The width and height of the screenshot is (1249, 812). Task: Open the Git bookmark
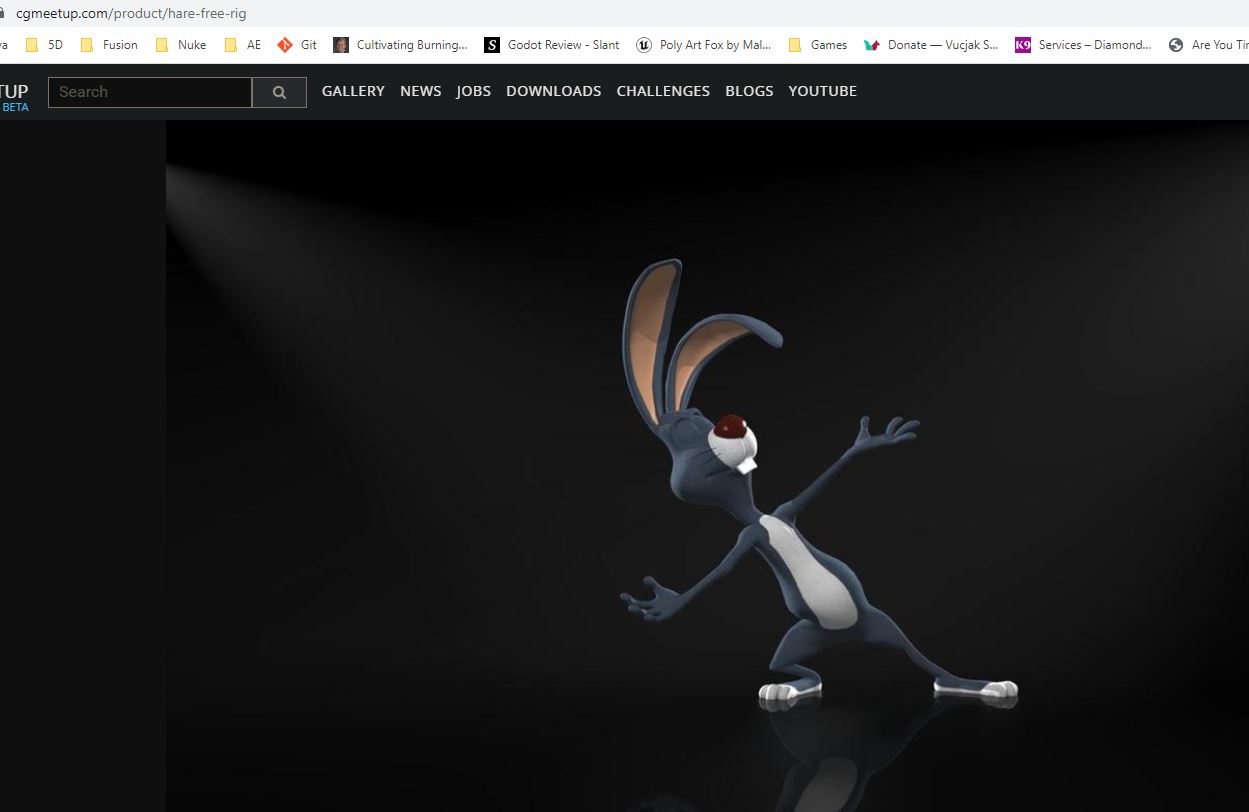tap(297, 45)
